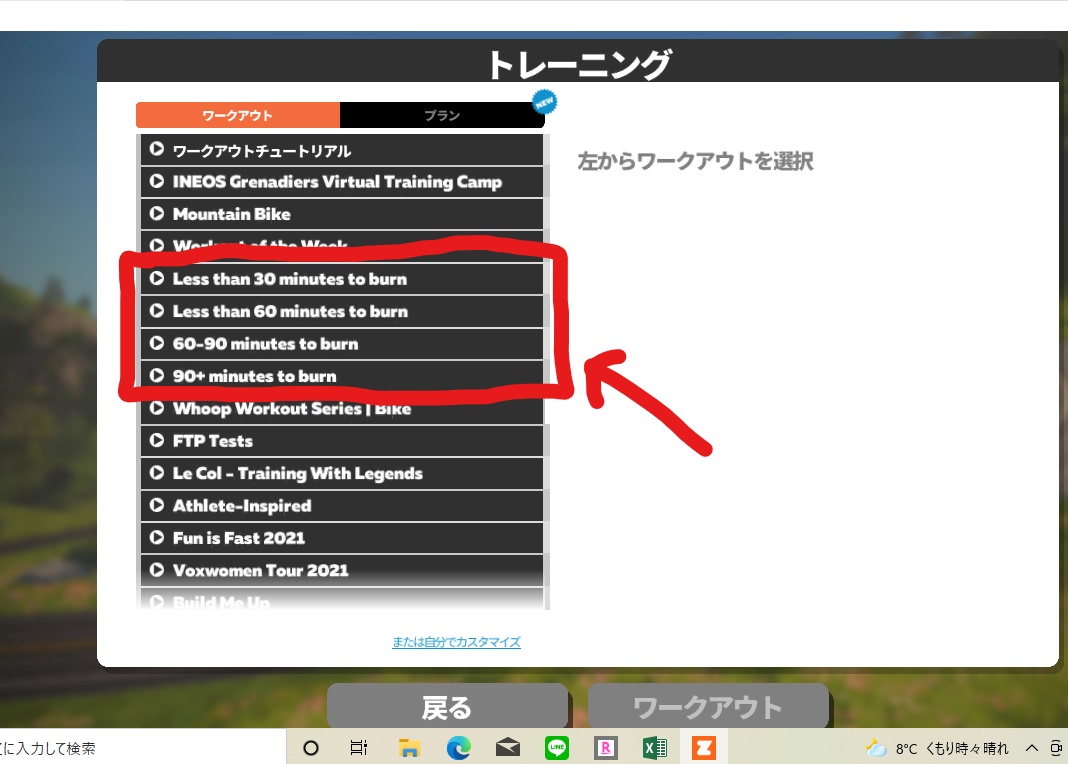Open the pink R app in taskbar
Viewport: 1068px width, 764px height.
click(606, 748)
